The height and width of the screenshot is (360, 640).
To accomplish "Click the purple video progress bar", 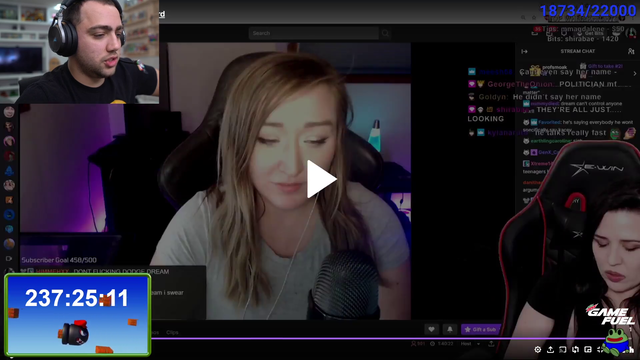I will [x=378, y=338].
